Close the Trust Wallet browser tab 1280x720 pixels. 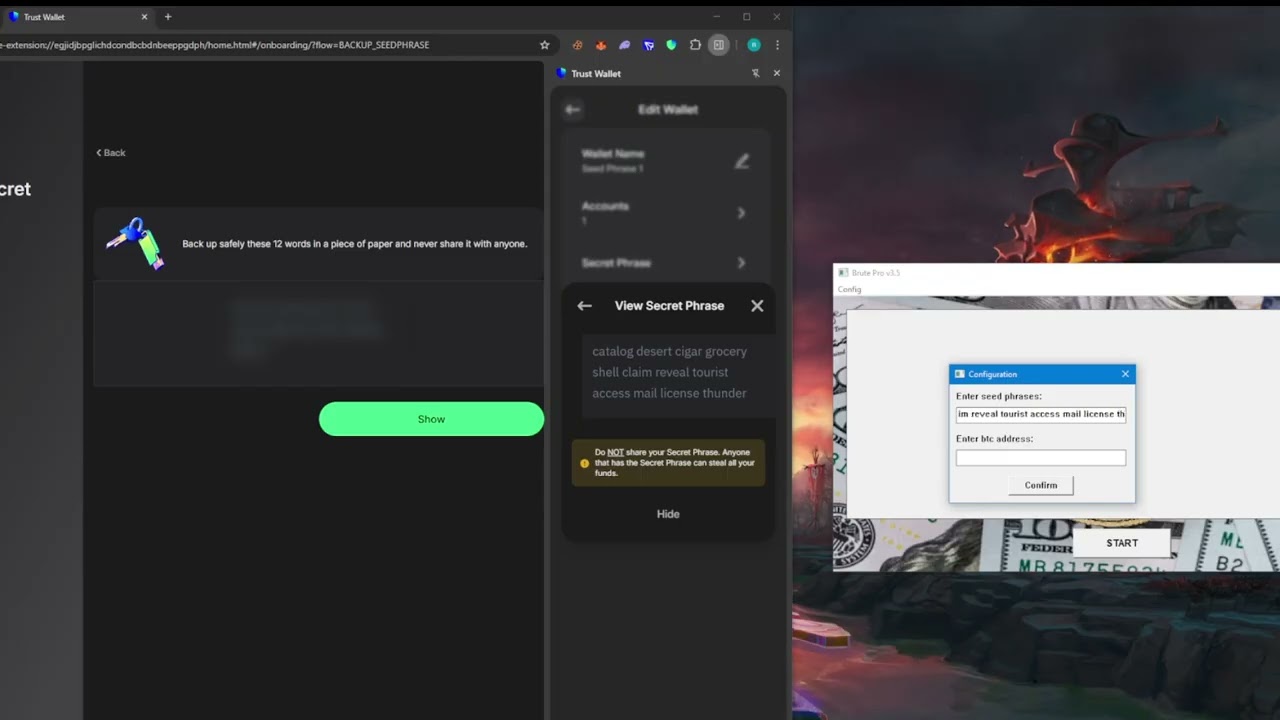click(144, 17)
